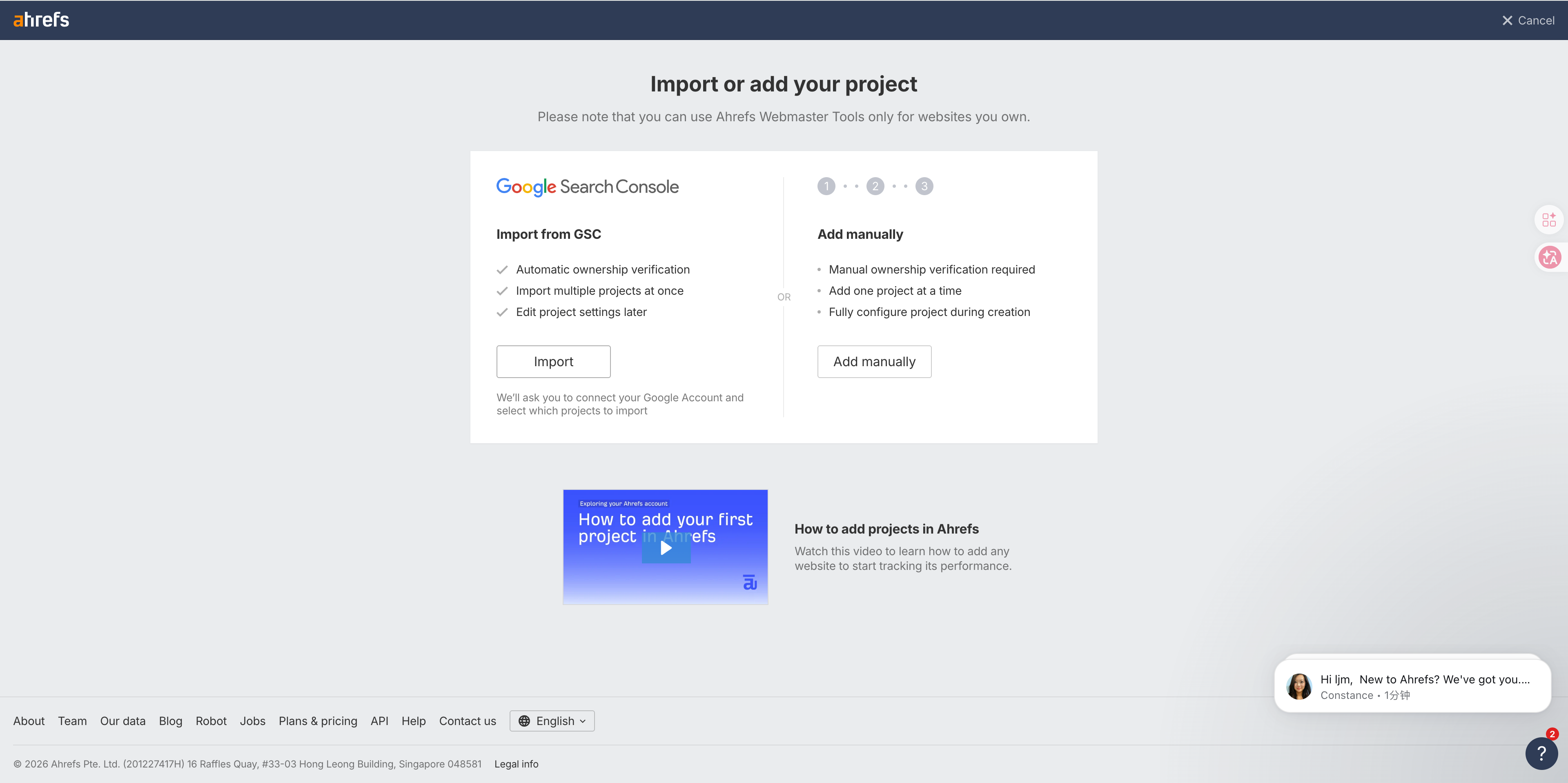This screenshot has height=783, width=1568.
Task: Click the Import or add your project title
Action: (x=784, y=84)
